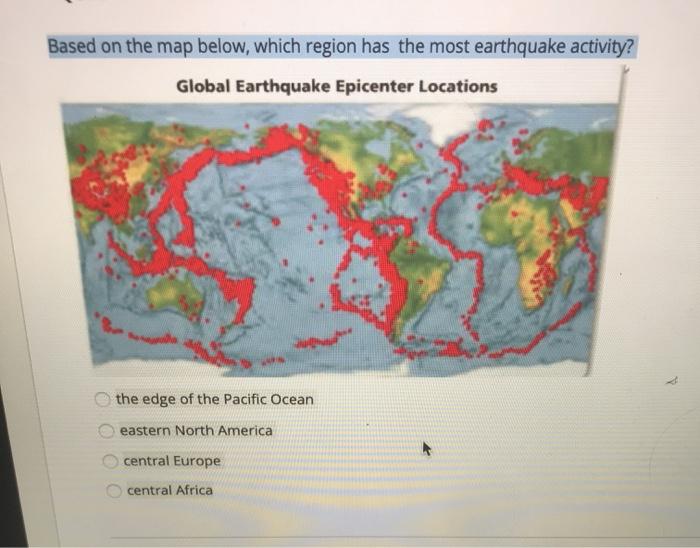Select 'the edge of the Pacific Ocean' radio button
Image resolution: width=700 pixels, height=548 pixels.
pos(103,399)
